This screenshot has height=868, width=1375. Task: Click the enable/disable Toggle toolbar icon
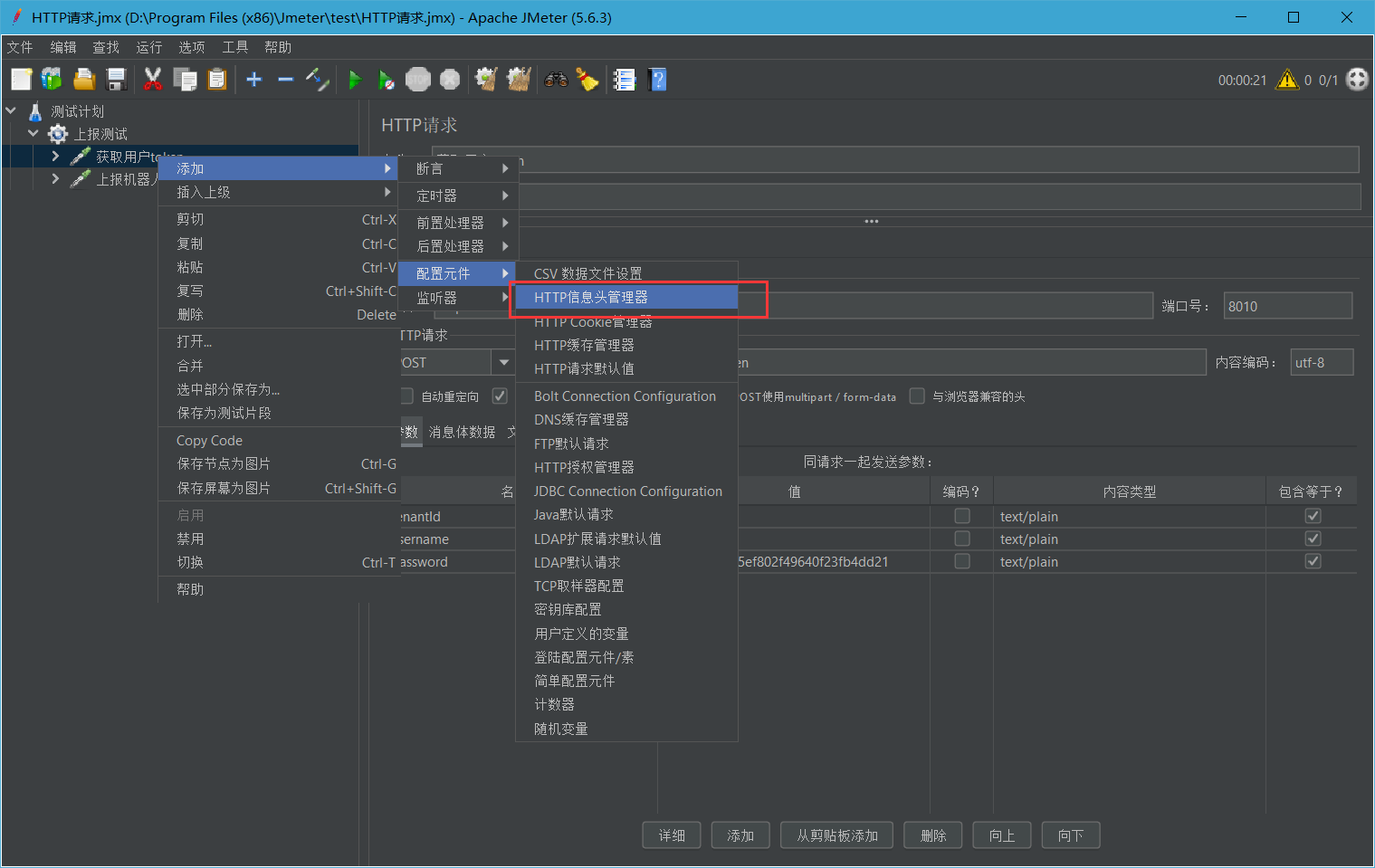coord(317,80)
